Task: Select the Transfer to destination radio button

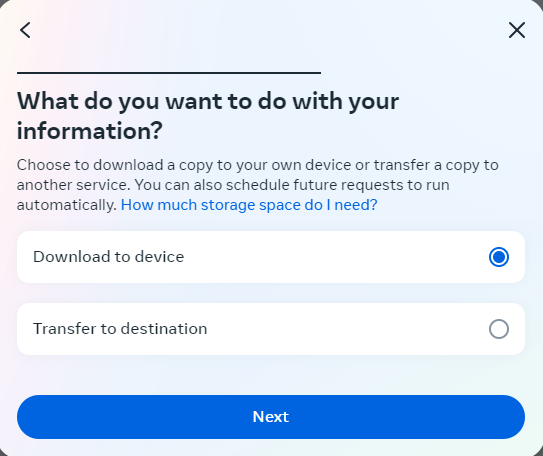Action: tap(499, 329)
